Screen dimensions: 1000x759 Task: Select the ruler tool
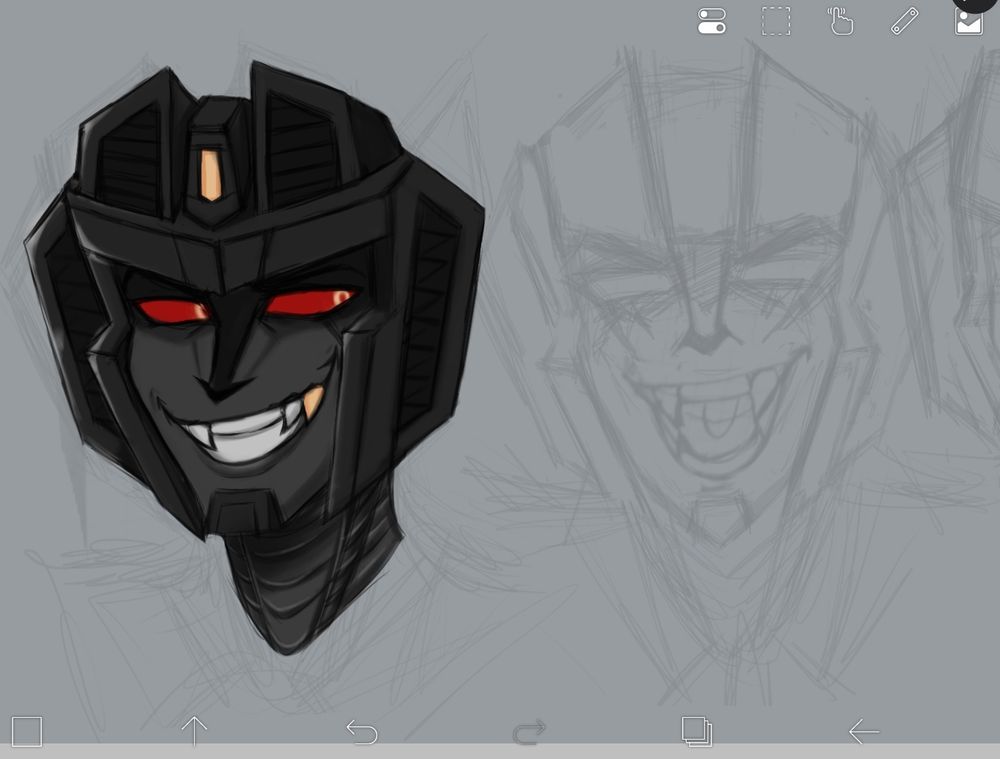(904, 21)
